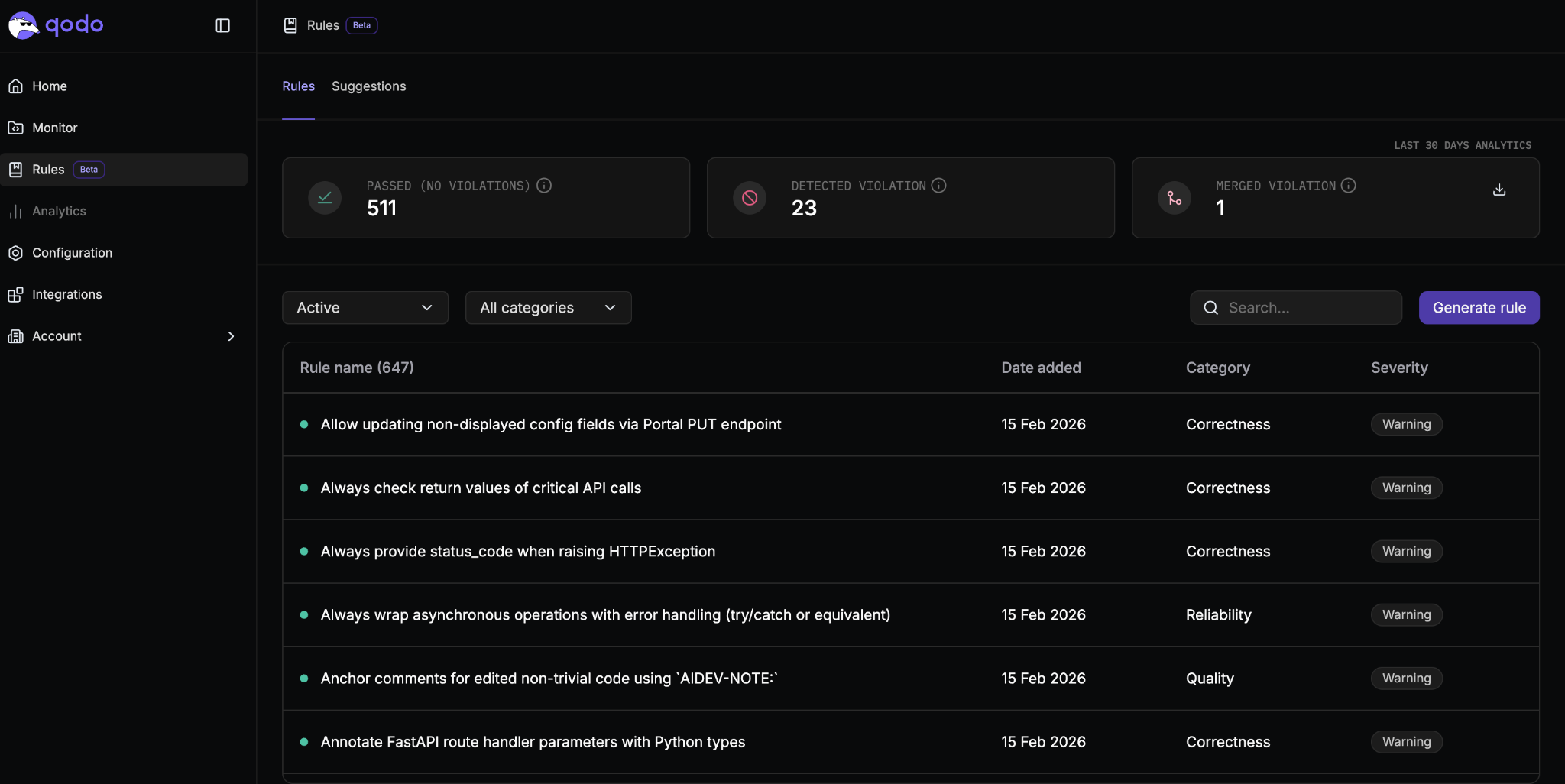Click the qodo logo in the sidebar
This screenshot has height=784, width=1565.
[56, 25]
